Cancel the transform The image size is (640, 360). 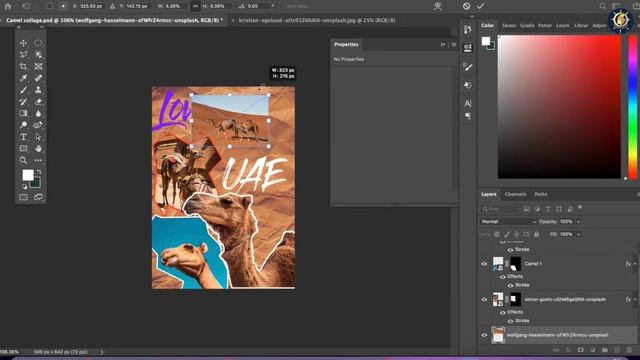(x=466, y=6)
